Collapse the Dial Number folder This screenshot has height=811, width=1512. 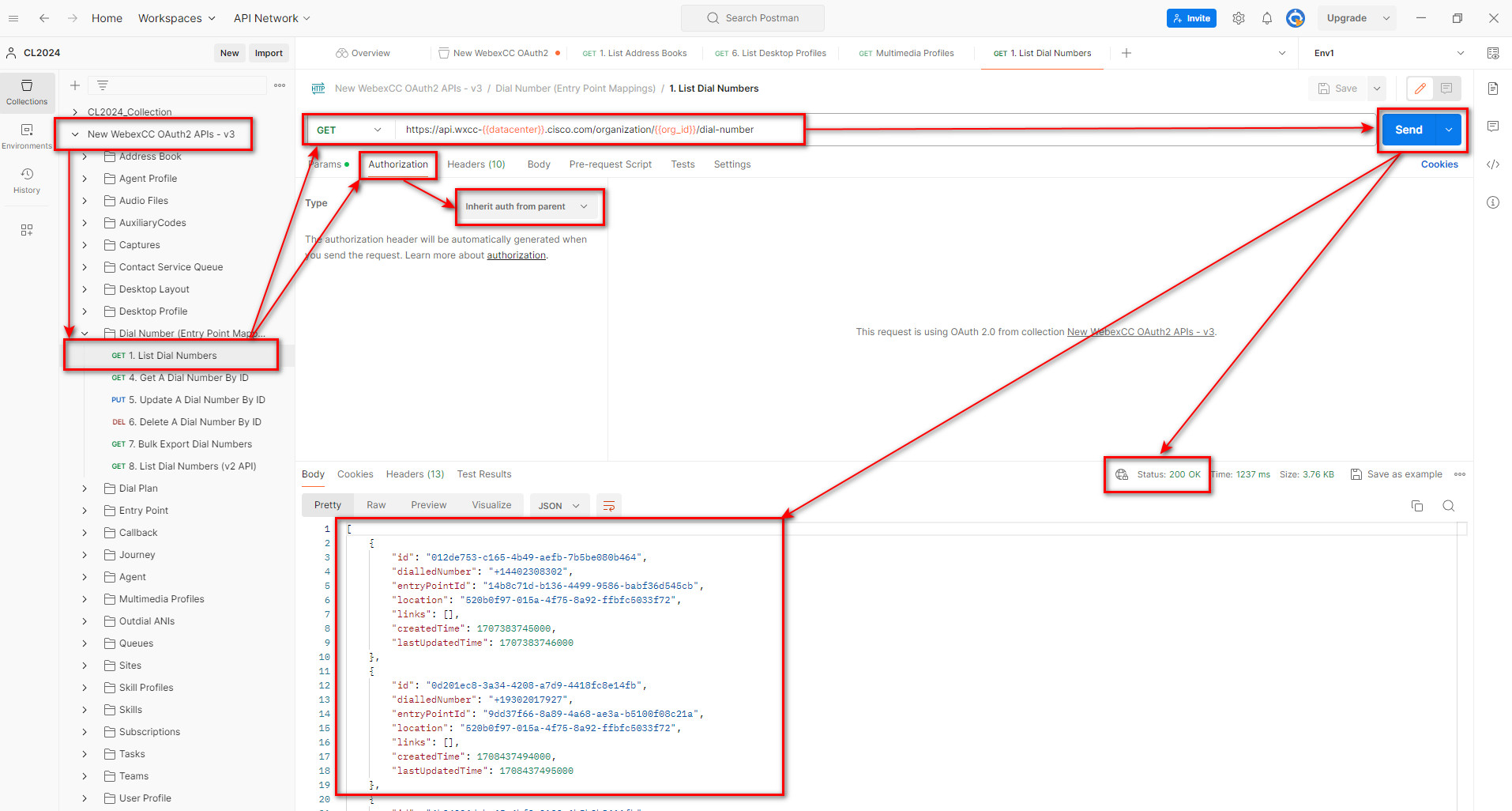tap(85, 334)
